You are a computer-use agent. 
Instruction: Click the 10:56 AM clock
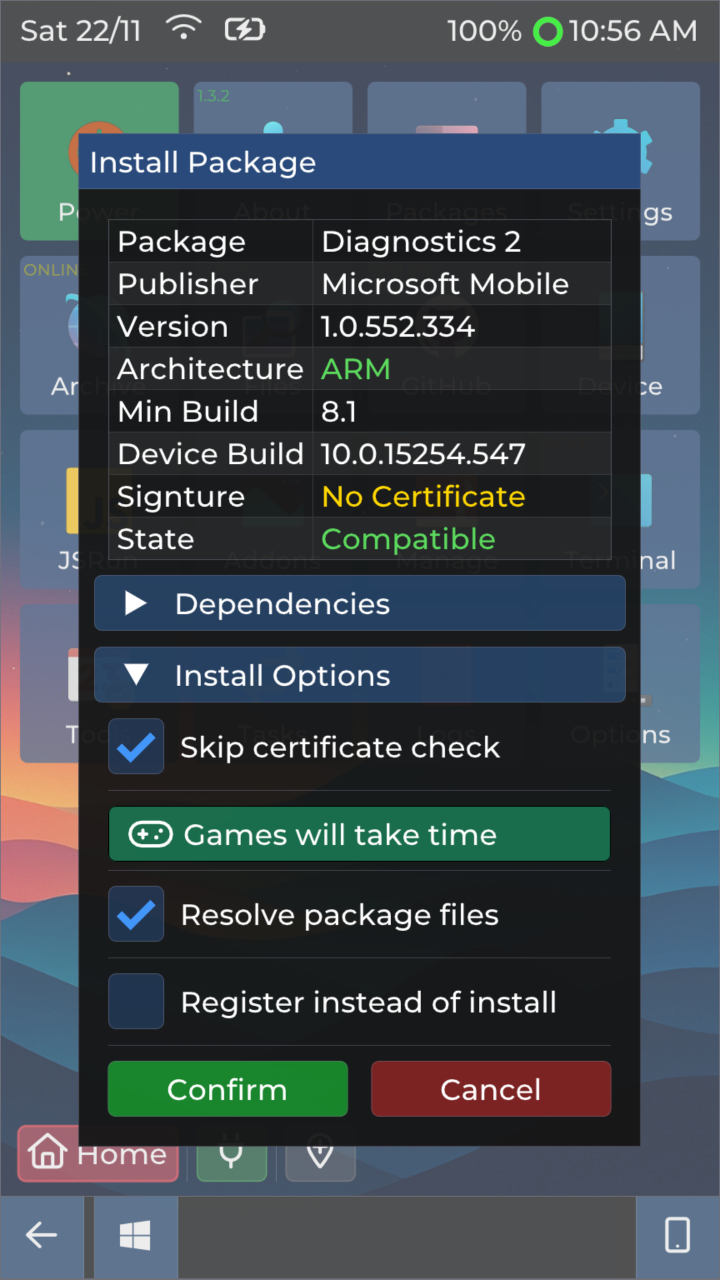click(633, 31)
